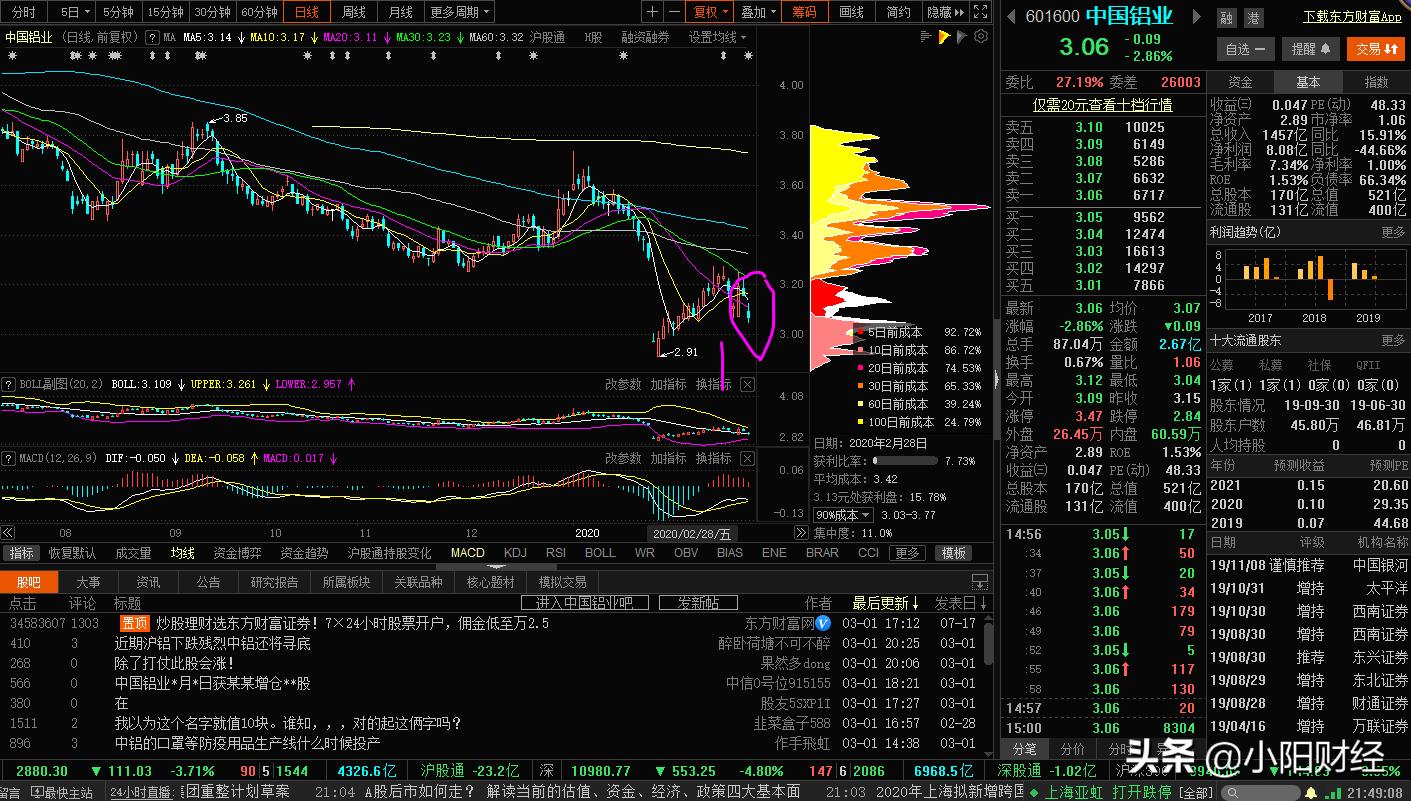Open chart settings gear icon
The image size is (1411, 801).
[981, 37]
